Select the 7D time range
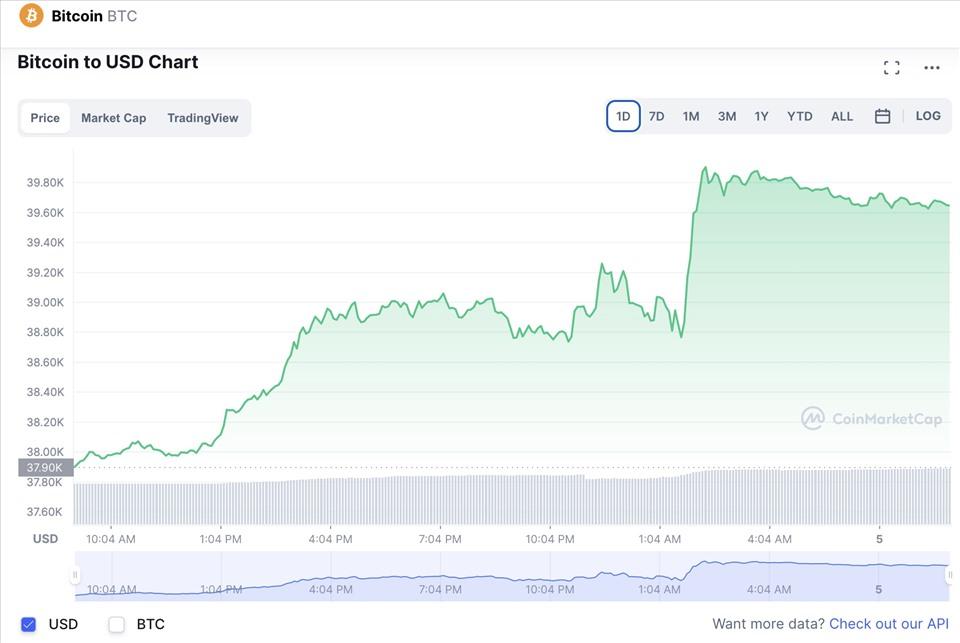The width and height of the screenshot is (960, 643). pos(656,115)
